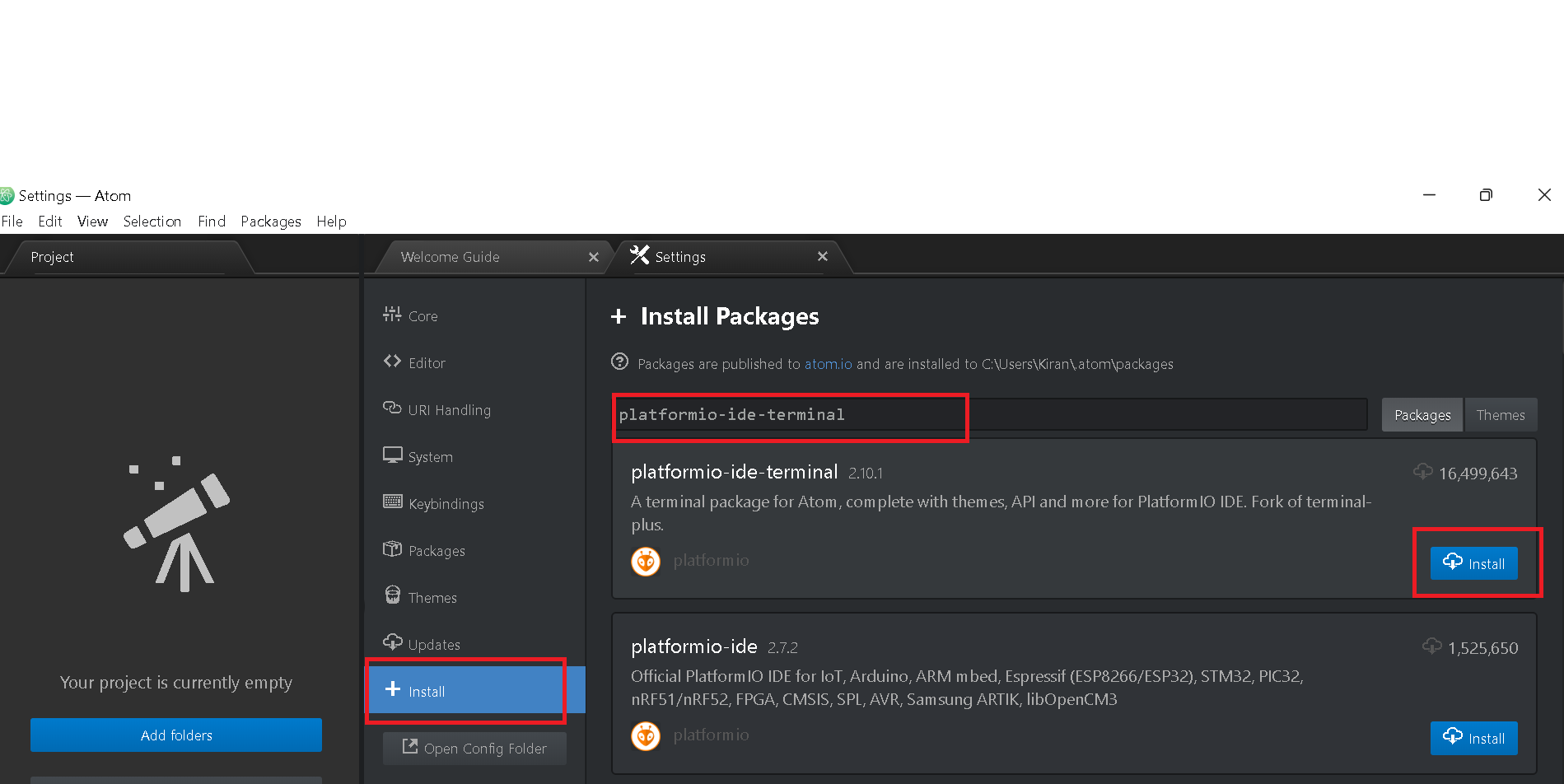
Task: Open the Packages menu in menu bar
Action: 271,222
